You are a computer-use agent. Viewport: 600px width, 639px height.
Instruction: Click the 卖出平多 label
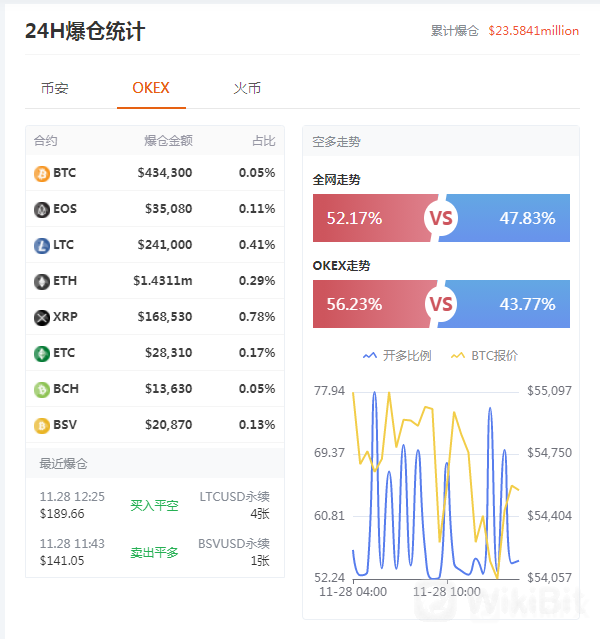click(x=154, y=553)
